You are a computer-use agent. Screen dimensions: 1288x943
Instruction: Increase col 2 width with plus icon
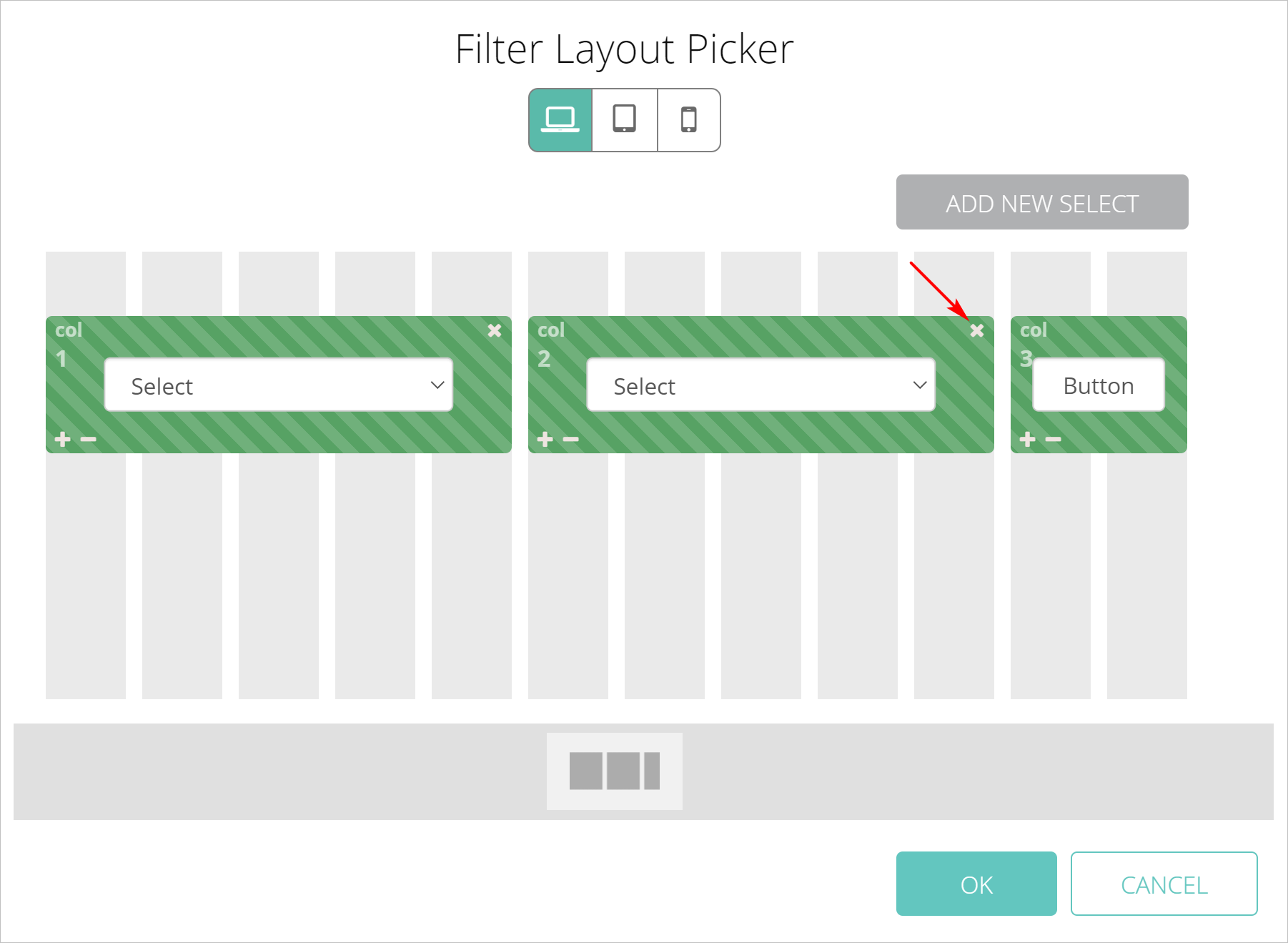tap(545, 439)
